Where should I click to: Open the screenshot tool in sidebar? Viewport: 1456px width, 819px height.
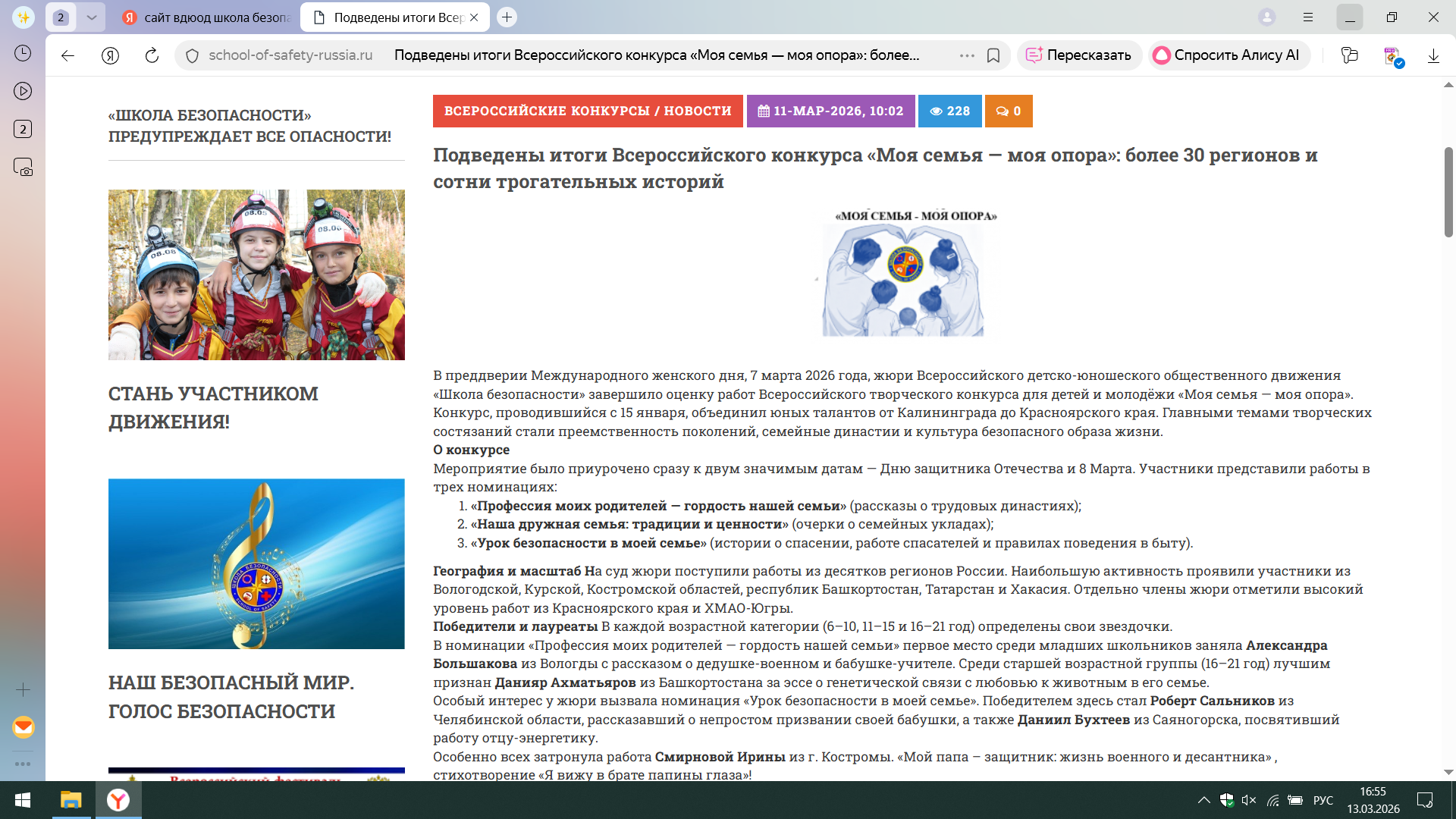click(23, 167)
